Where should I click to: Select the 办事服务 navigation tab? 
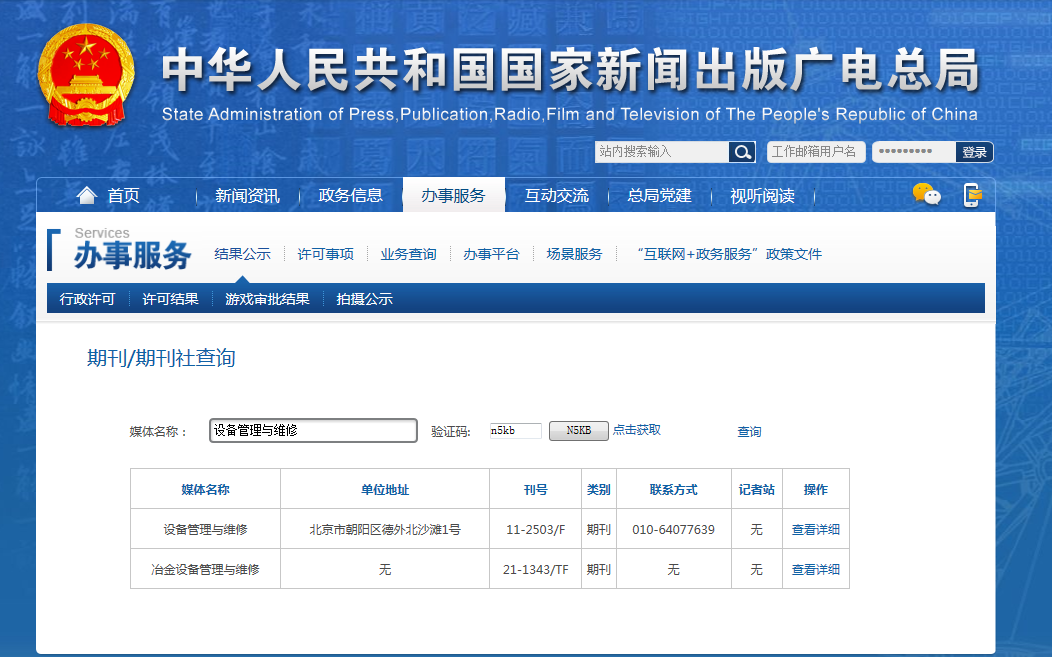454,195
